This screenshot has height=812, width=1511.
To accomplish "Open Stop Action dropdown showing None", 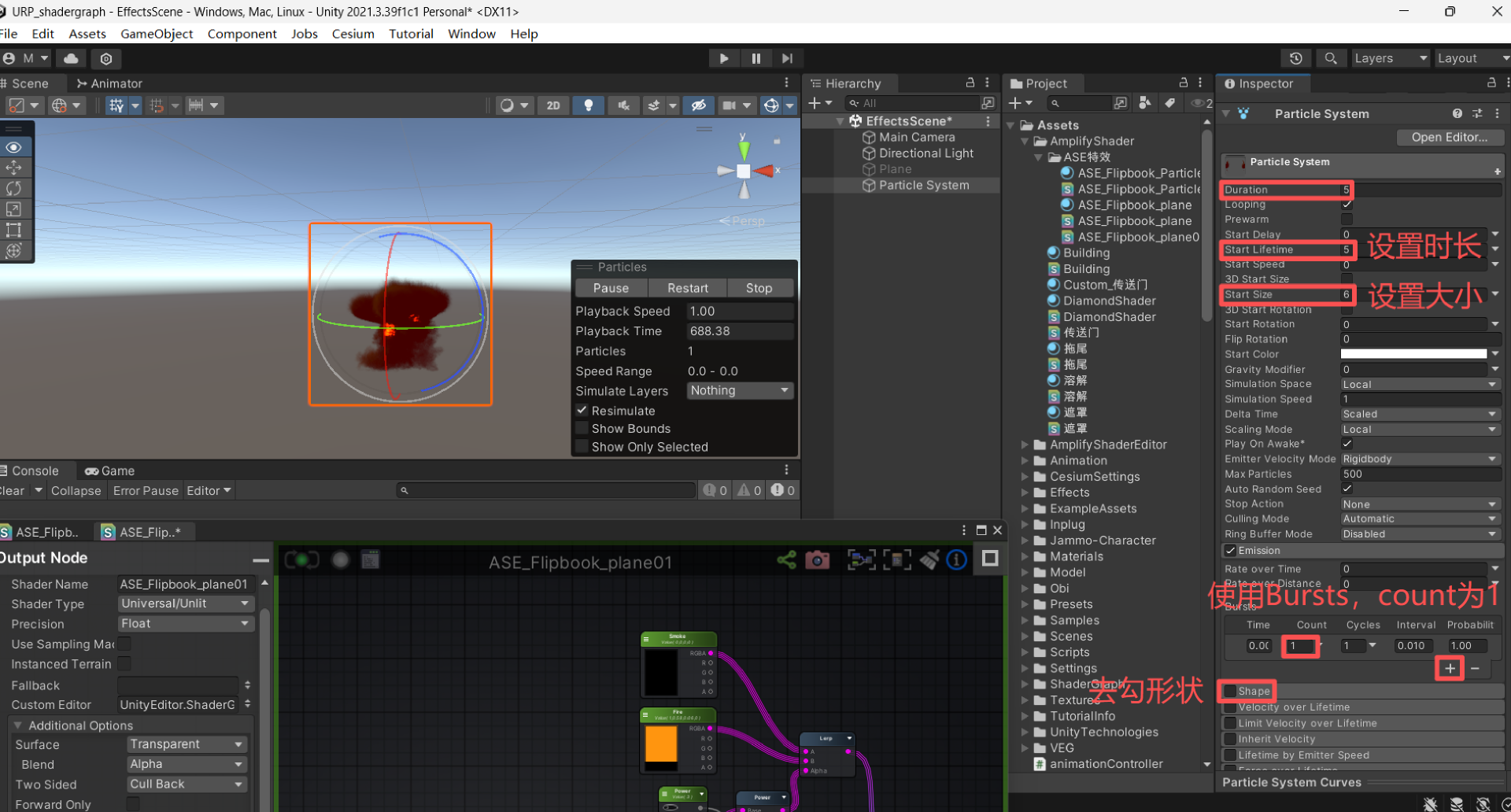I will coord(1420,504).
